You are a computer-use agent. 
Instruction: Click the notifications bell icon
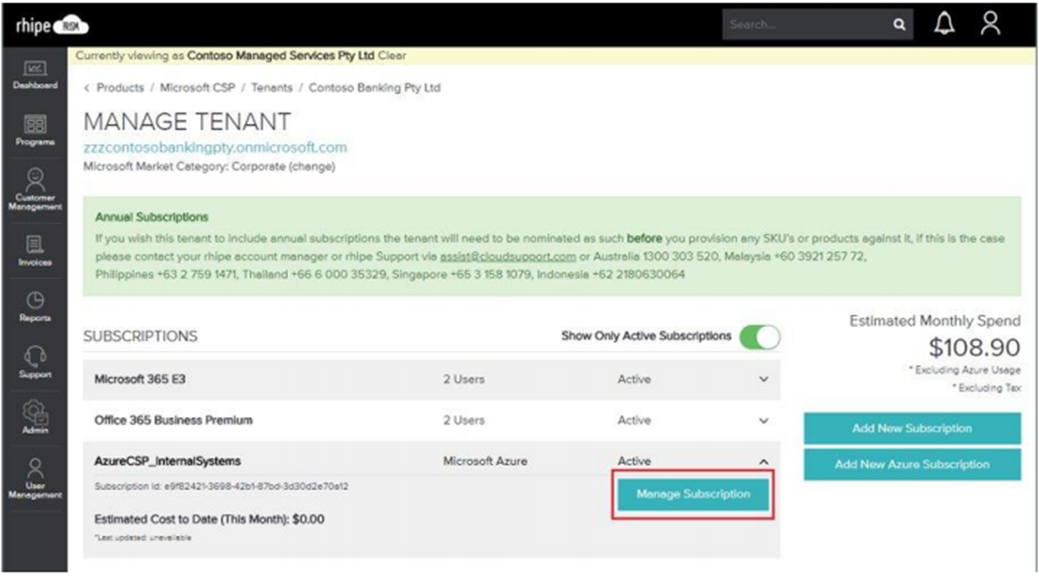coord(944,24)
